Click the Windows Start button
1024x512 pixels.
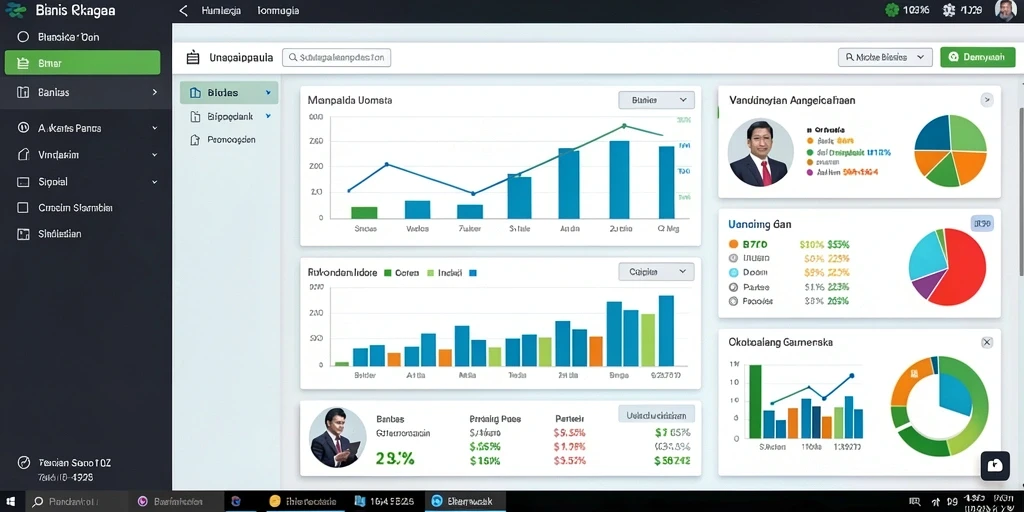12,502
